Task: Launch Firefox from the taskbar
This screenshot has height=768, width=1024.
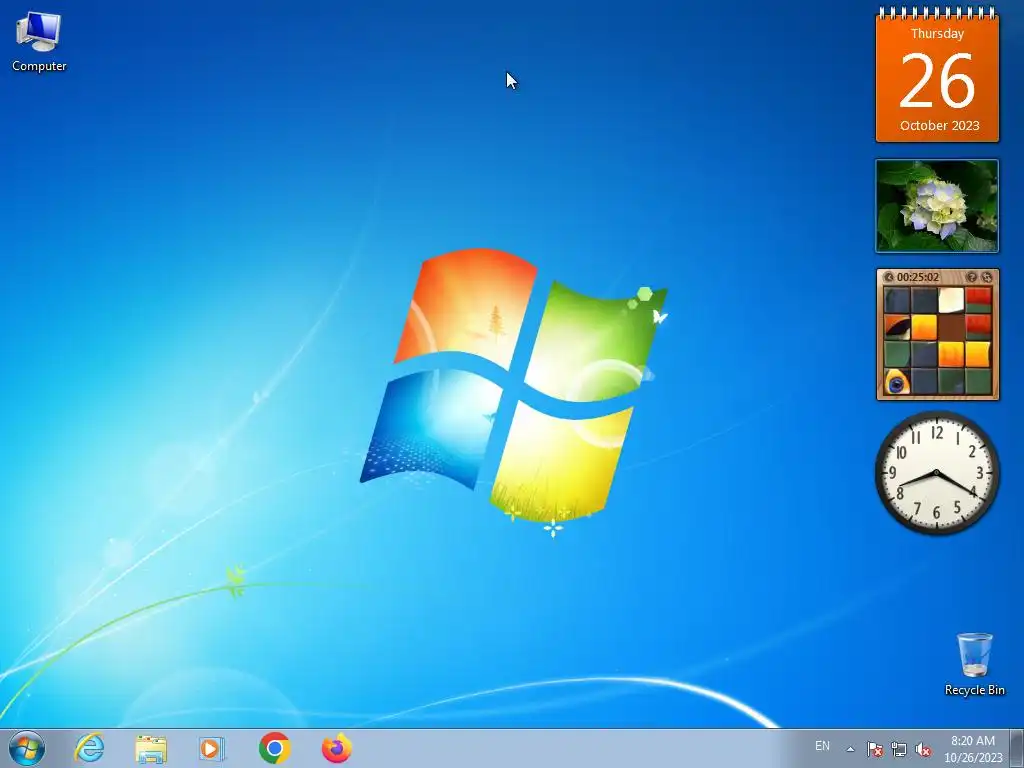Action: coord(337,748)
